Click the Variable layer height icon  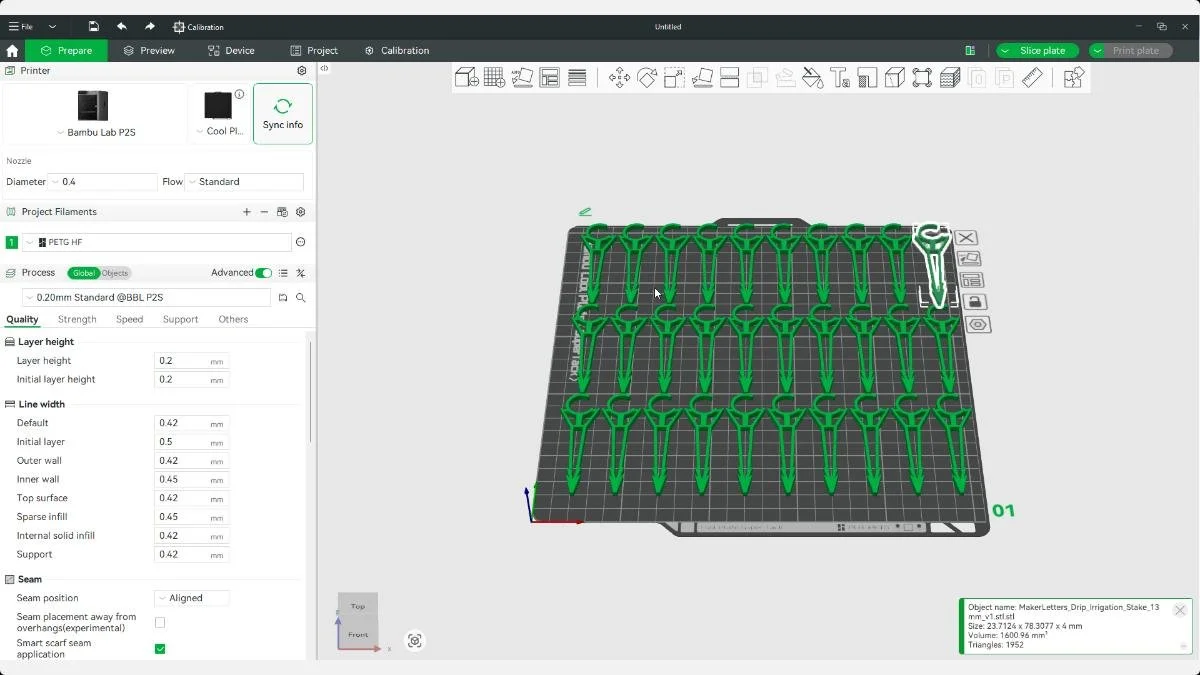577,77
